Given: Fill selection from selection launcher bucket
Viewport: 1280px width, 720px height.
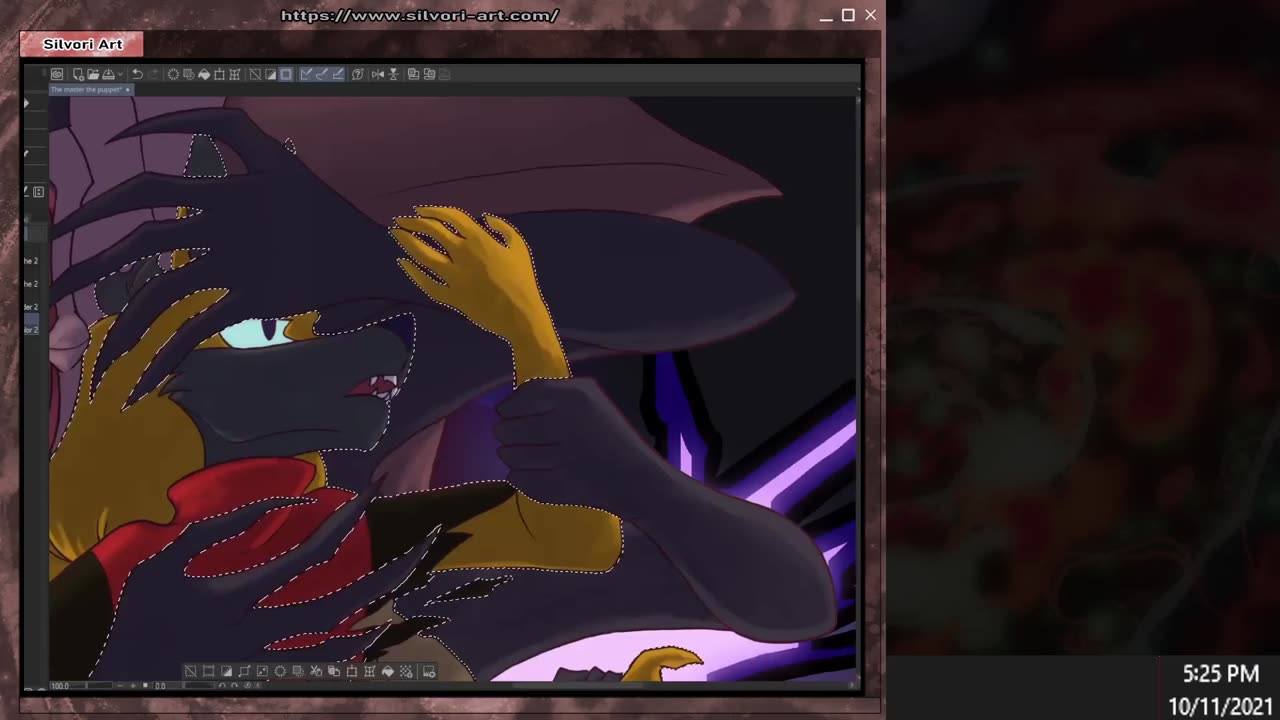Looking at the screenshot, I should [x=388, y=672].
